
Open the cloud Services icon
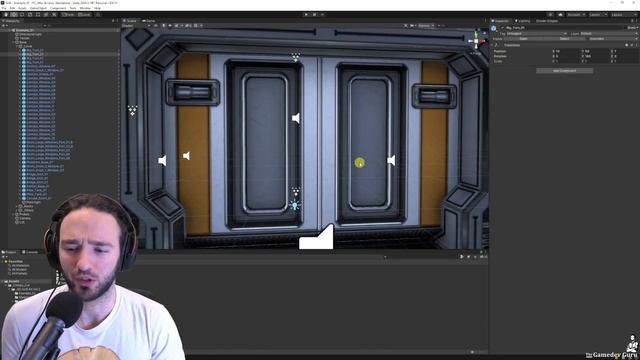point(560,15)
